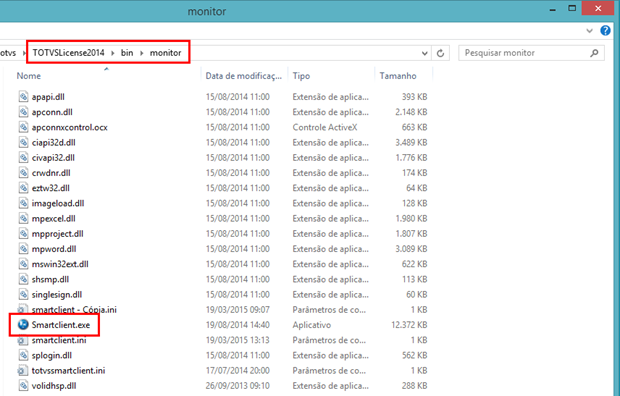The width and height of the screenshot is (620, 396).
Task: Select the splogin.dll file icon
Action: click(23, 355)
